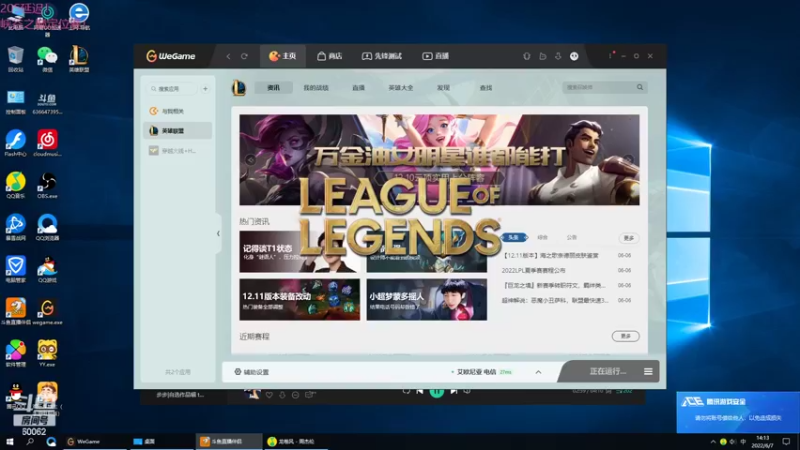Open the hamburger menu beside 正在运行
Image resolution: width=800 pixels, height=450 pixels.
pyautogui.click(x=648, y=371)
